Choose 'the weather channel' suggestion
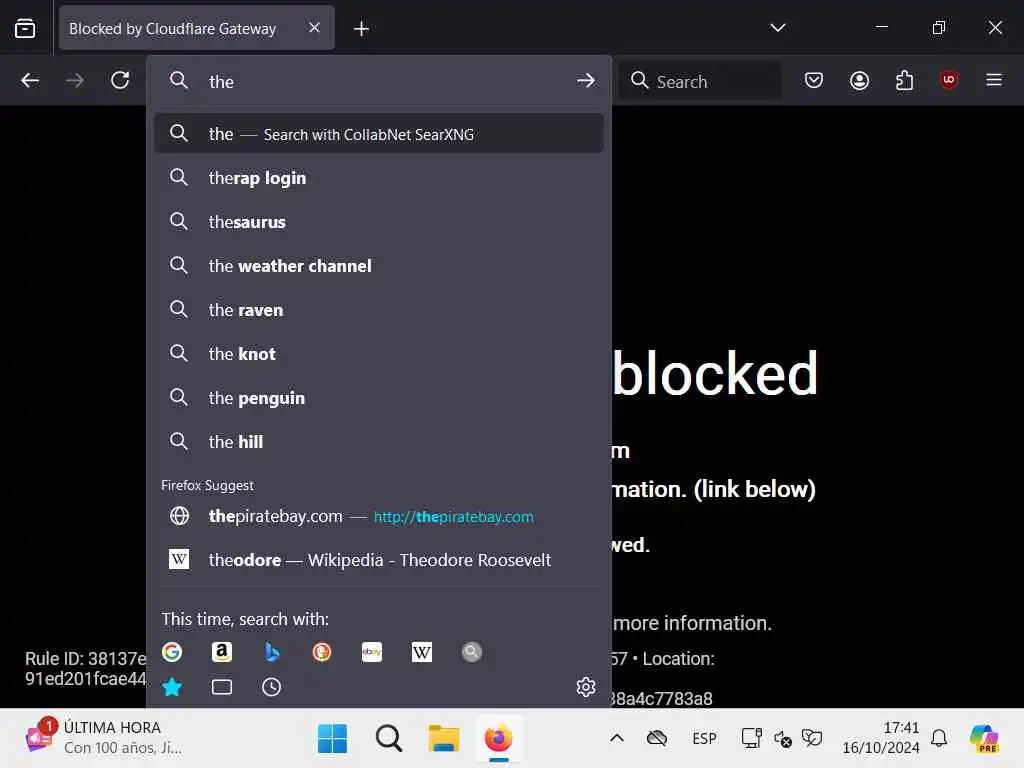 pos(379,266)
